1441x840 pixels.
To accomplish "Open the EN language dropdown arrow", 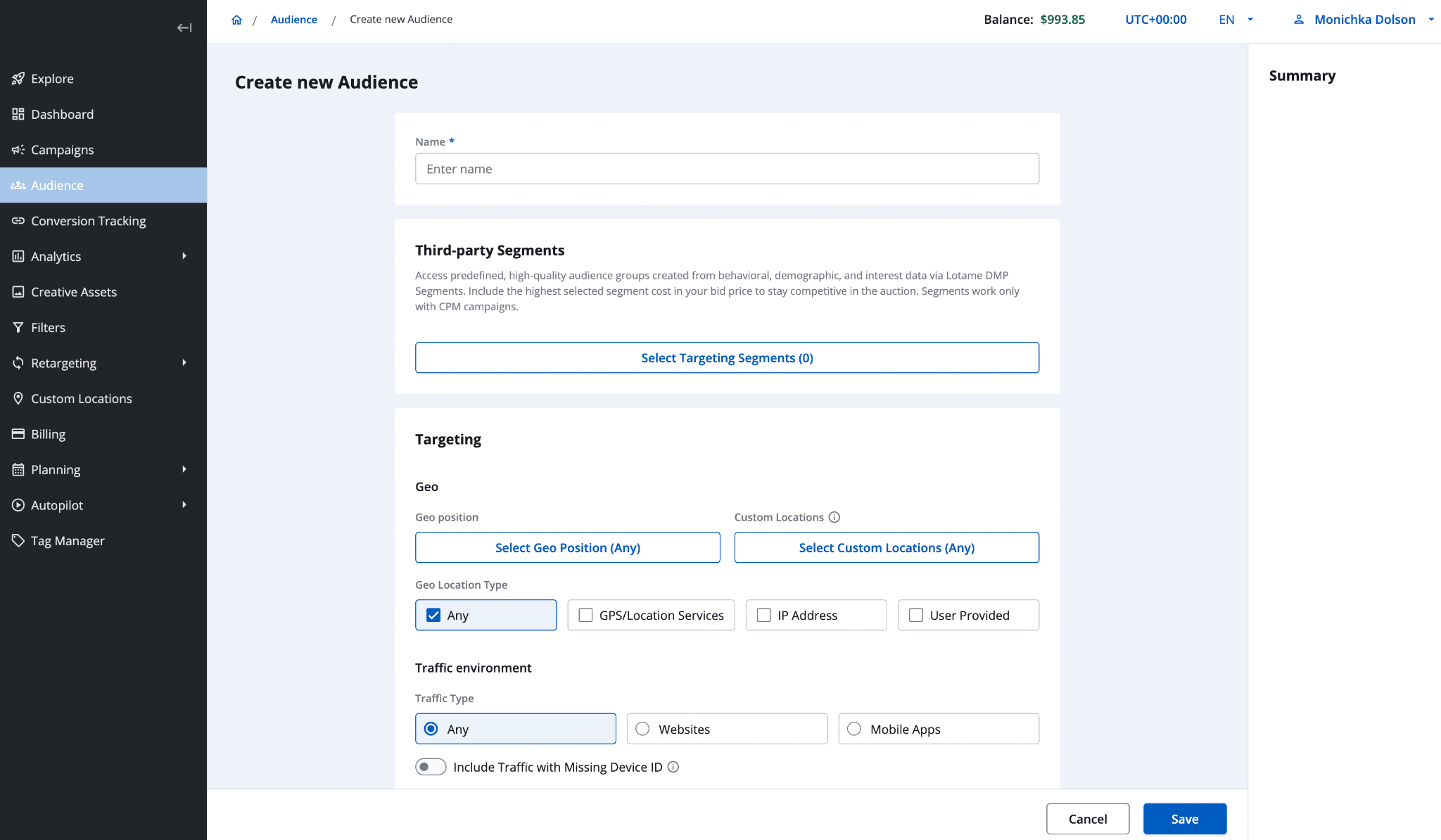I will (1250, 20).
